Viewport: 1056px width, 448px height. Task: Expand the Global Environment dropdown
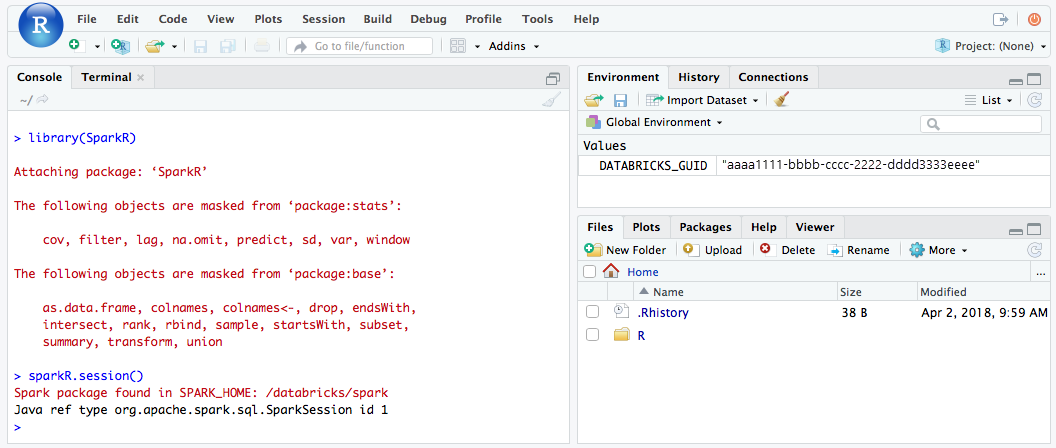655,122
